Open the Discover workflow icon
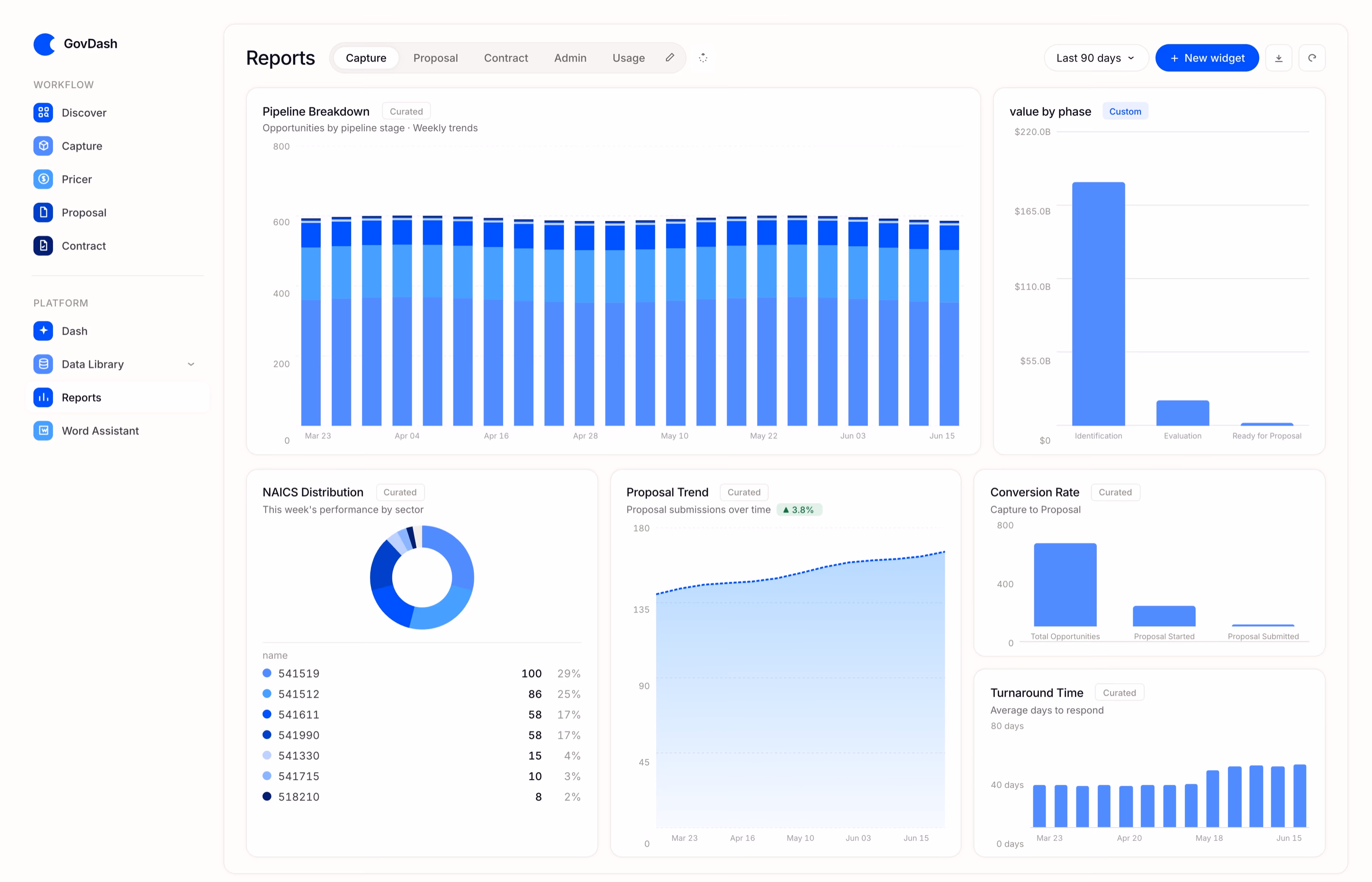This screenshot has height=882, width=1372. click(43, 113)
